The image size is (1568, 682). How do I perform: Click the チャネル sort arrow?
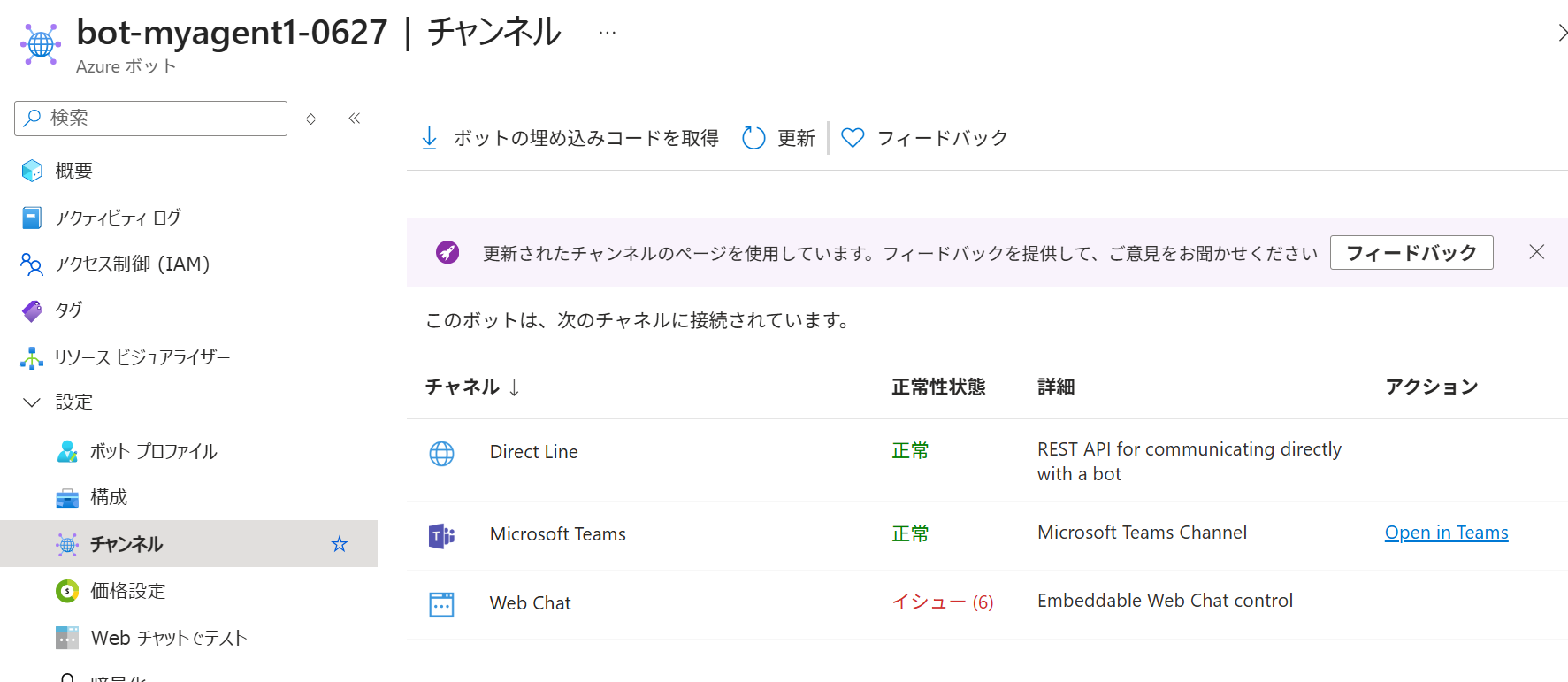pyautogui.click(x=515, y=387)
